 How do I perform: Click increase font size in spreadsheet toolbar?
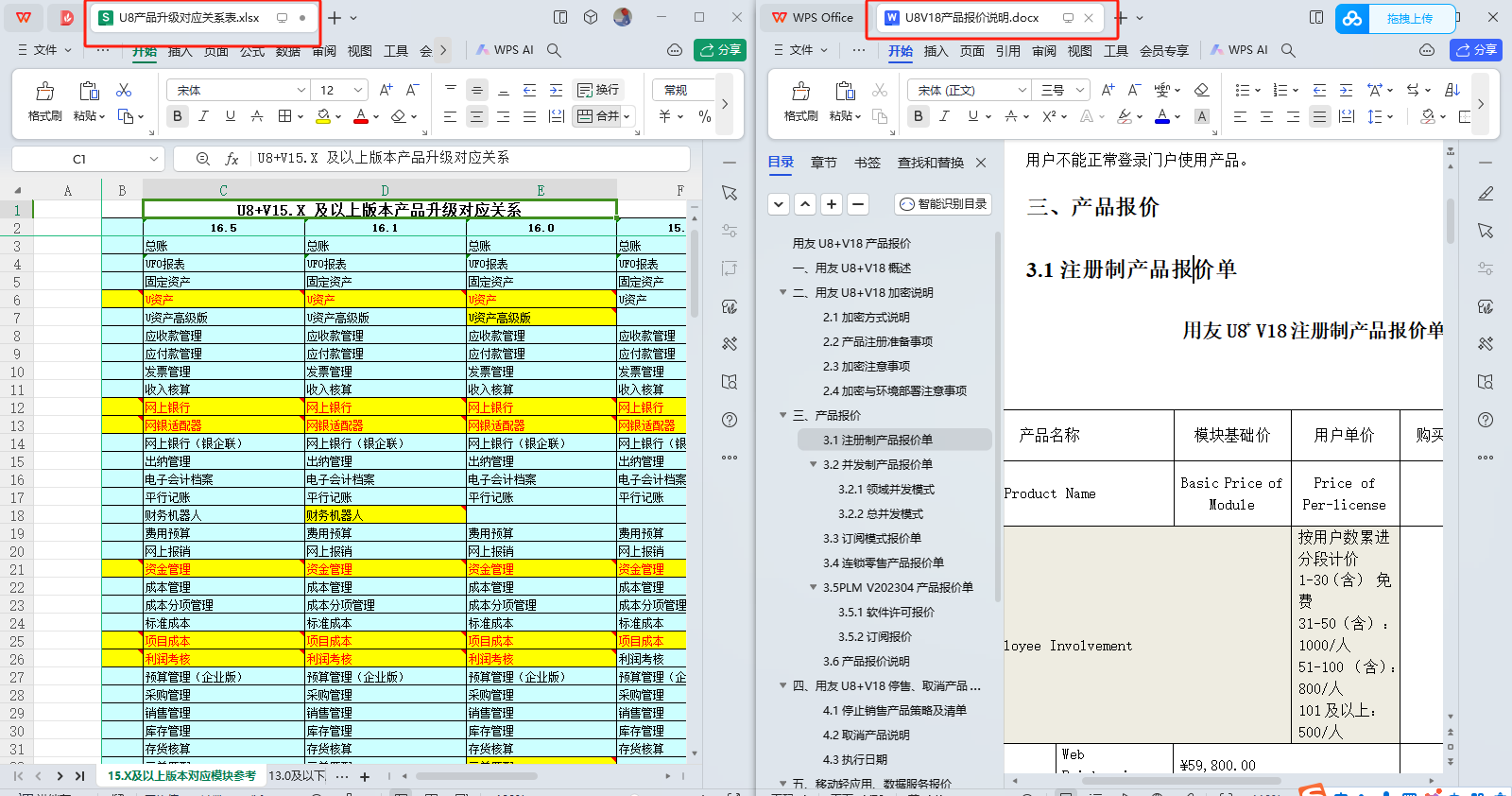(x=386, y=90)
